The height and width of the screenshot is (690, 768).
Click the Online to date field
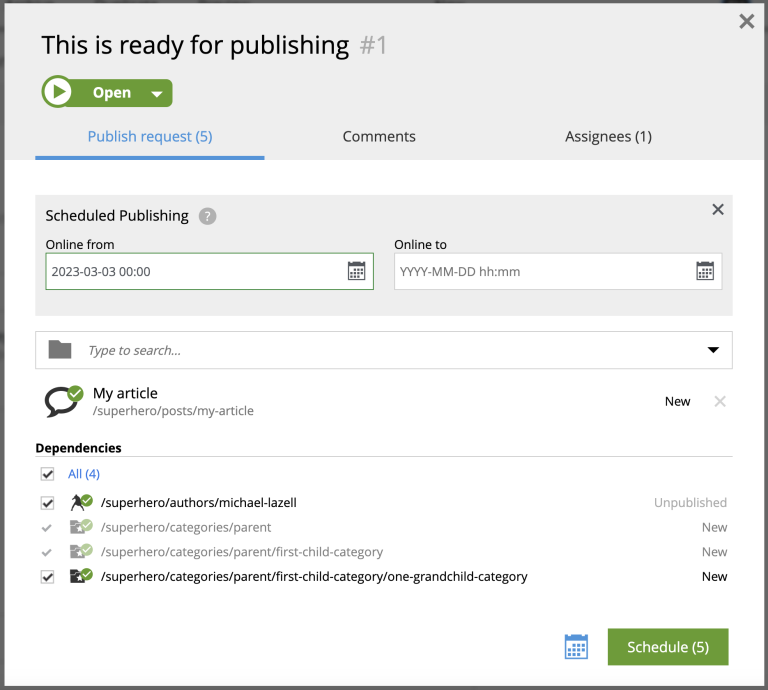(558, 271)
